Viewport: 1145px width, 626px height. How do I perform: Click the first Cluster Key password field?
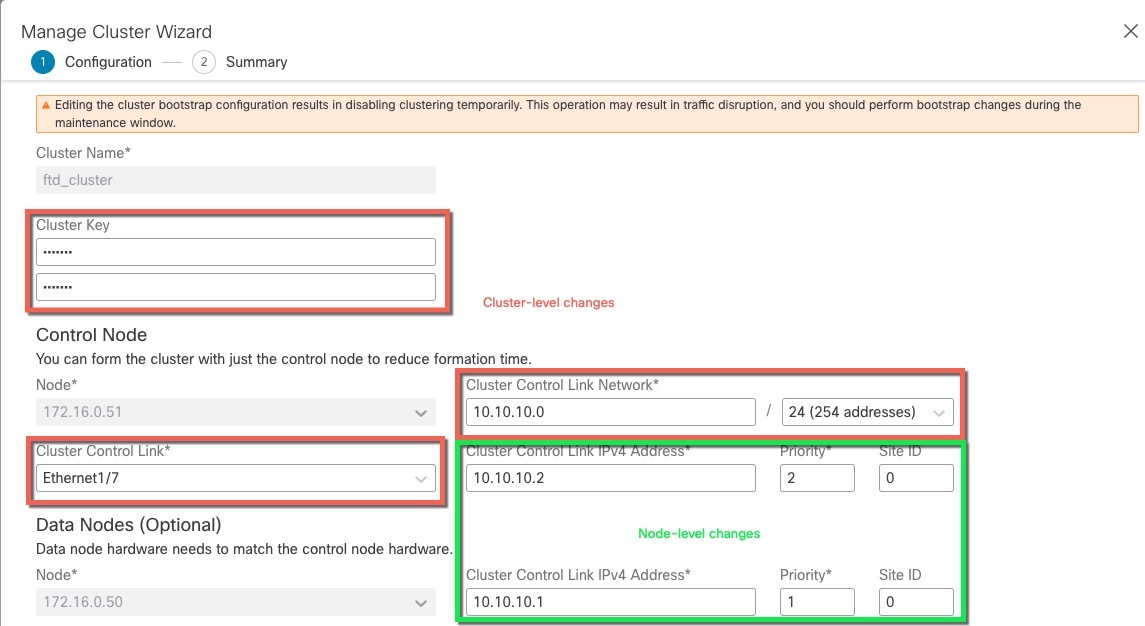(236, 252)
